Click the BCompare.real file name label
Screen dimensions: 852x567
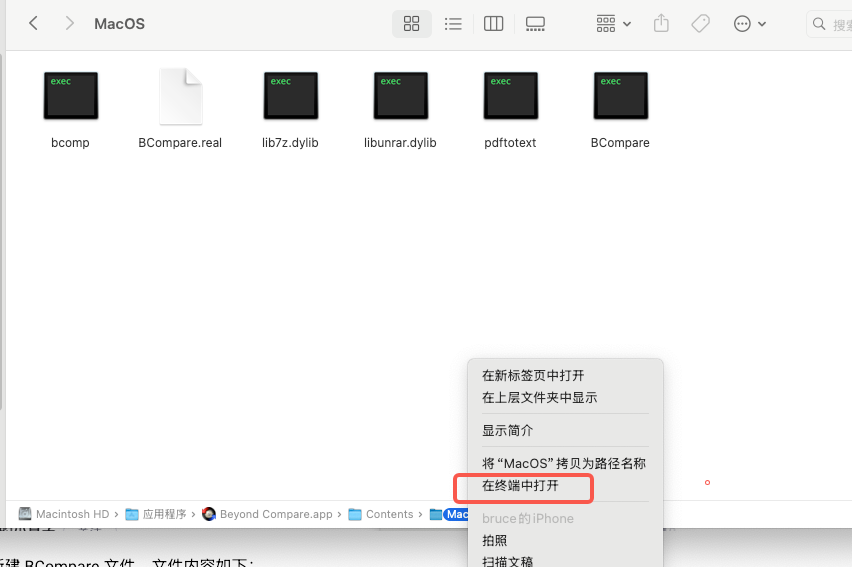pyautogui.click(x=180, y=142)
